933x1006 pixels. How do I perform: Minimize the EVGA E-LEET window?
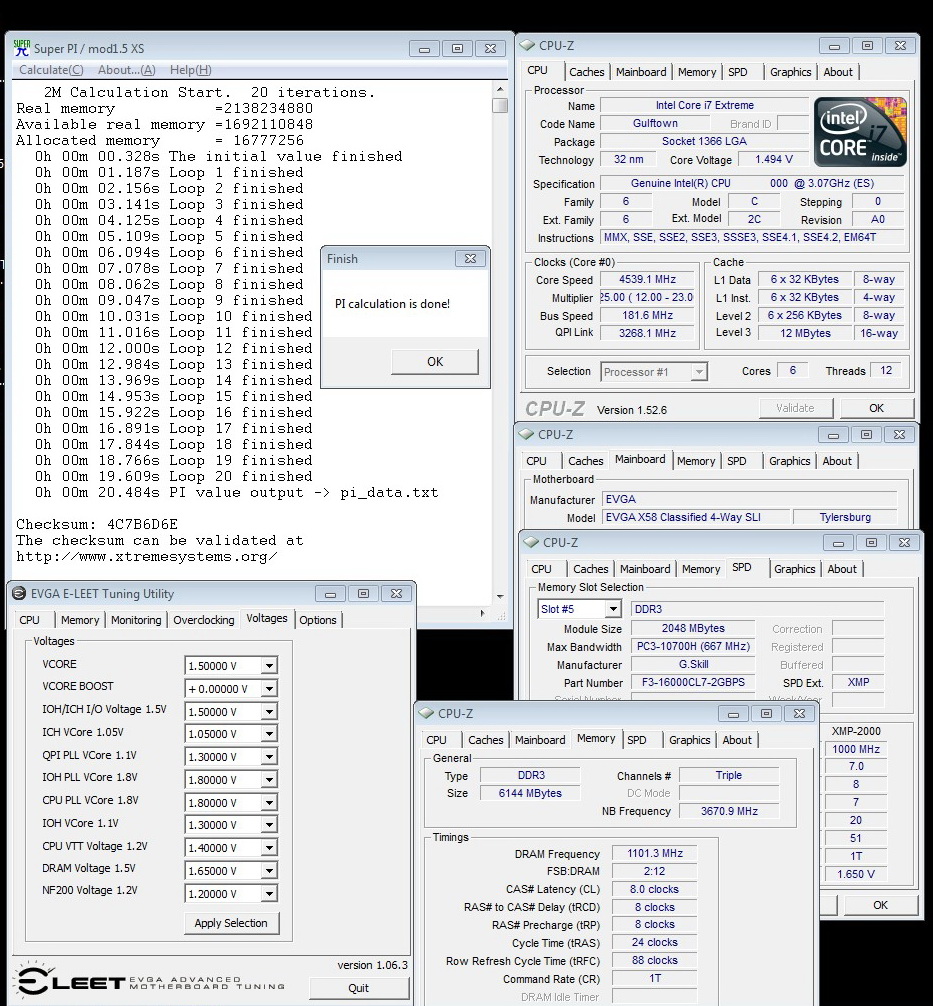(330, 594)
